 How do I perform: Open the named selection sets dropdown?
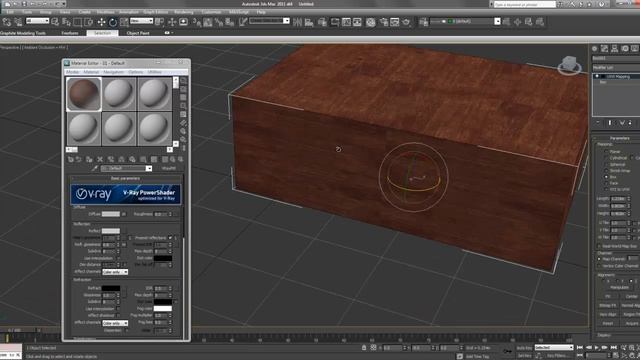[269, 21]
